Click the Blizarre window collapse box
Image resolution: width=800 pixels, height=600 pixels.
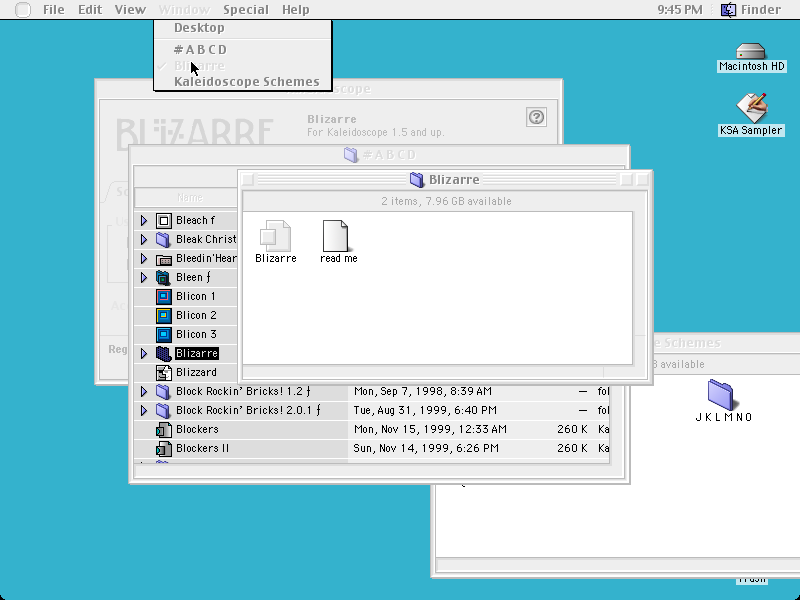coord(643,180)
